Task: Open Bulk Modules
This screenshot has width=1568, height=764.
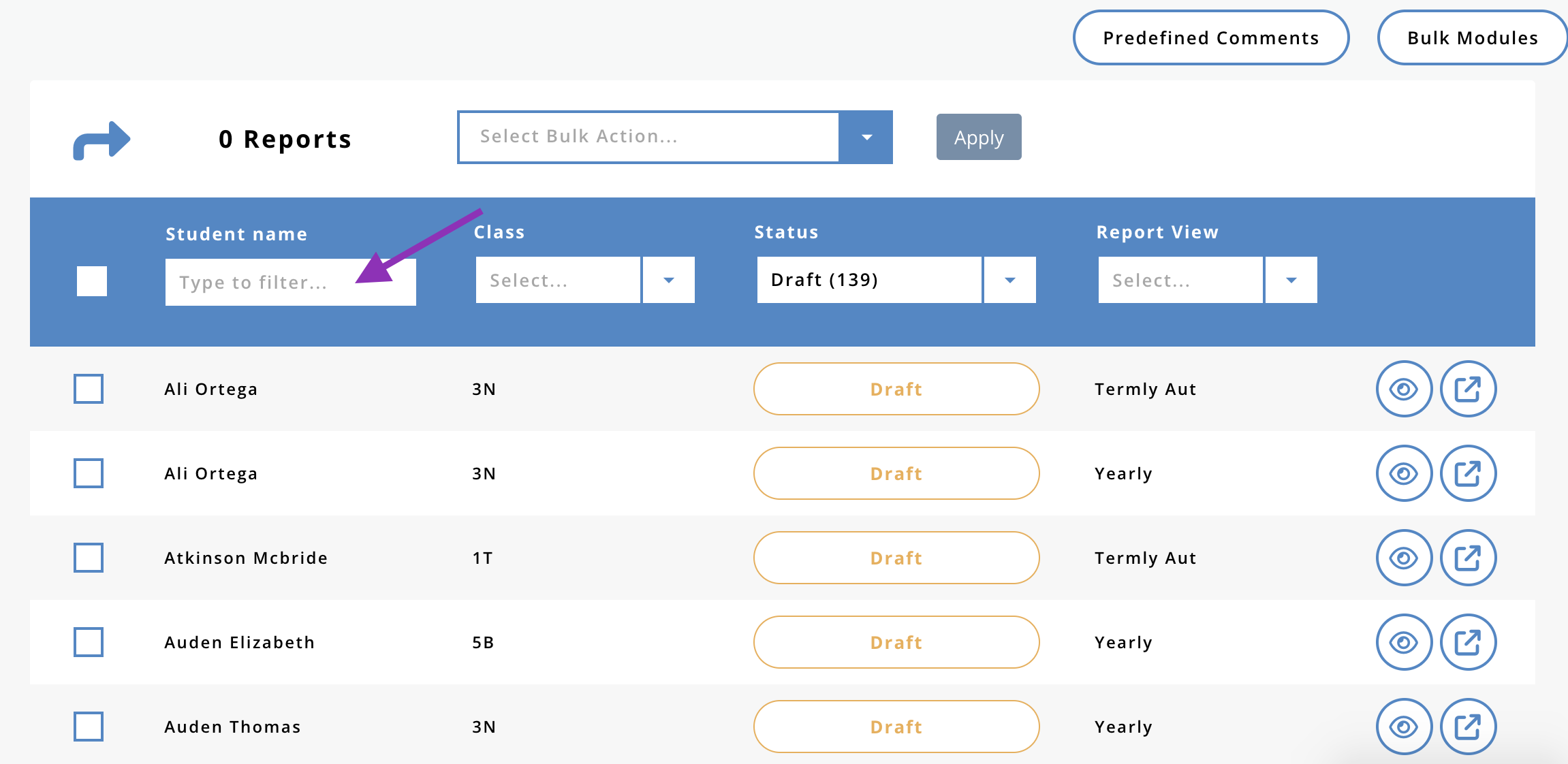Action: click(x=1472, y=38)
